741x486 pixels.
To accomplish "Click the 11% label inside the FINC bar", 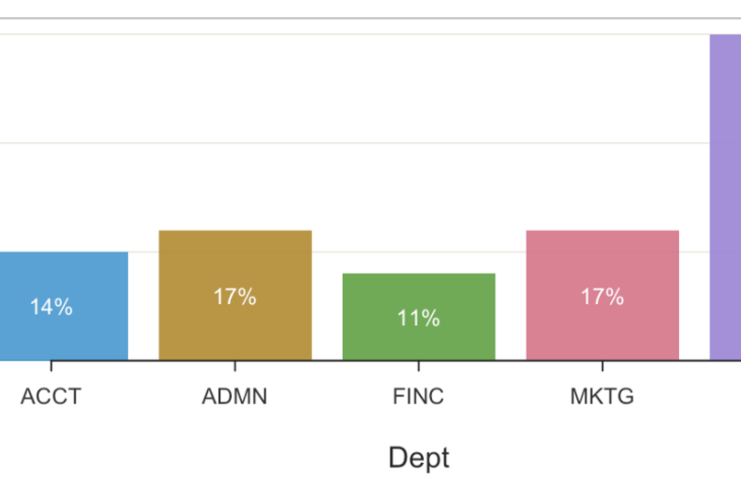I will click(x=418, y=318).
